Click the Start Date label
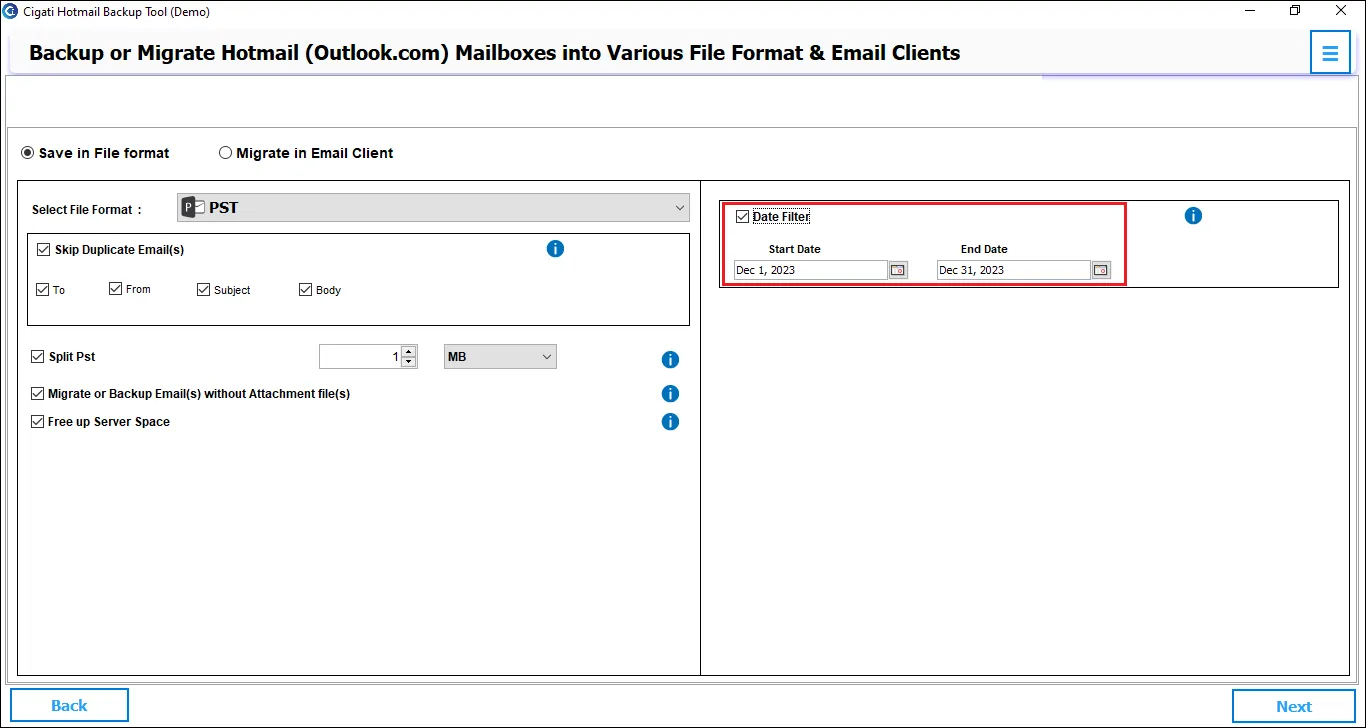This screenshot has height=728, width=1366. coord(795,249)
